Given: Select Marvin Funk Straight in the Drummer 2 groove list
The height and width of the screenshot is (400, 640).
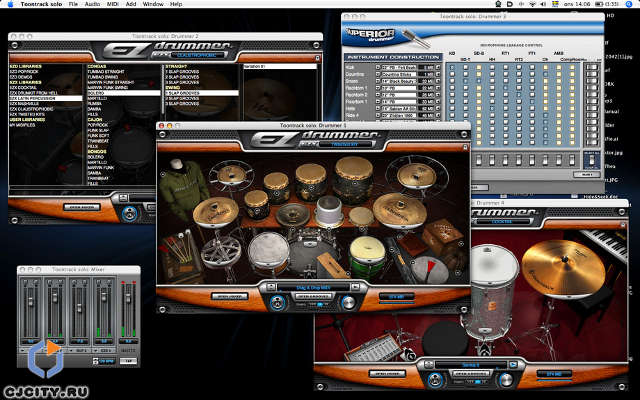Looking at the screenshot, I should click(x=111, y=82).
